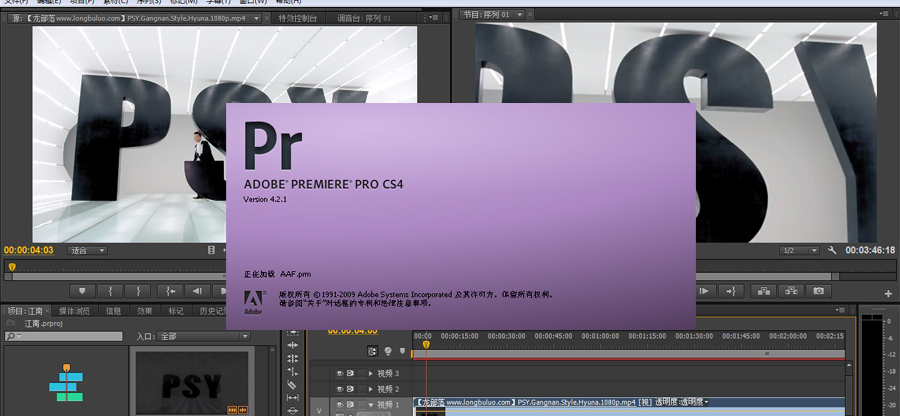The height and width of the screenshot is (416, 900).
Task: Toggle sync lock on 视频 1
Action: pyautogui.click(x=350, y=405)
